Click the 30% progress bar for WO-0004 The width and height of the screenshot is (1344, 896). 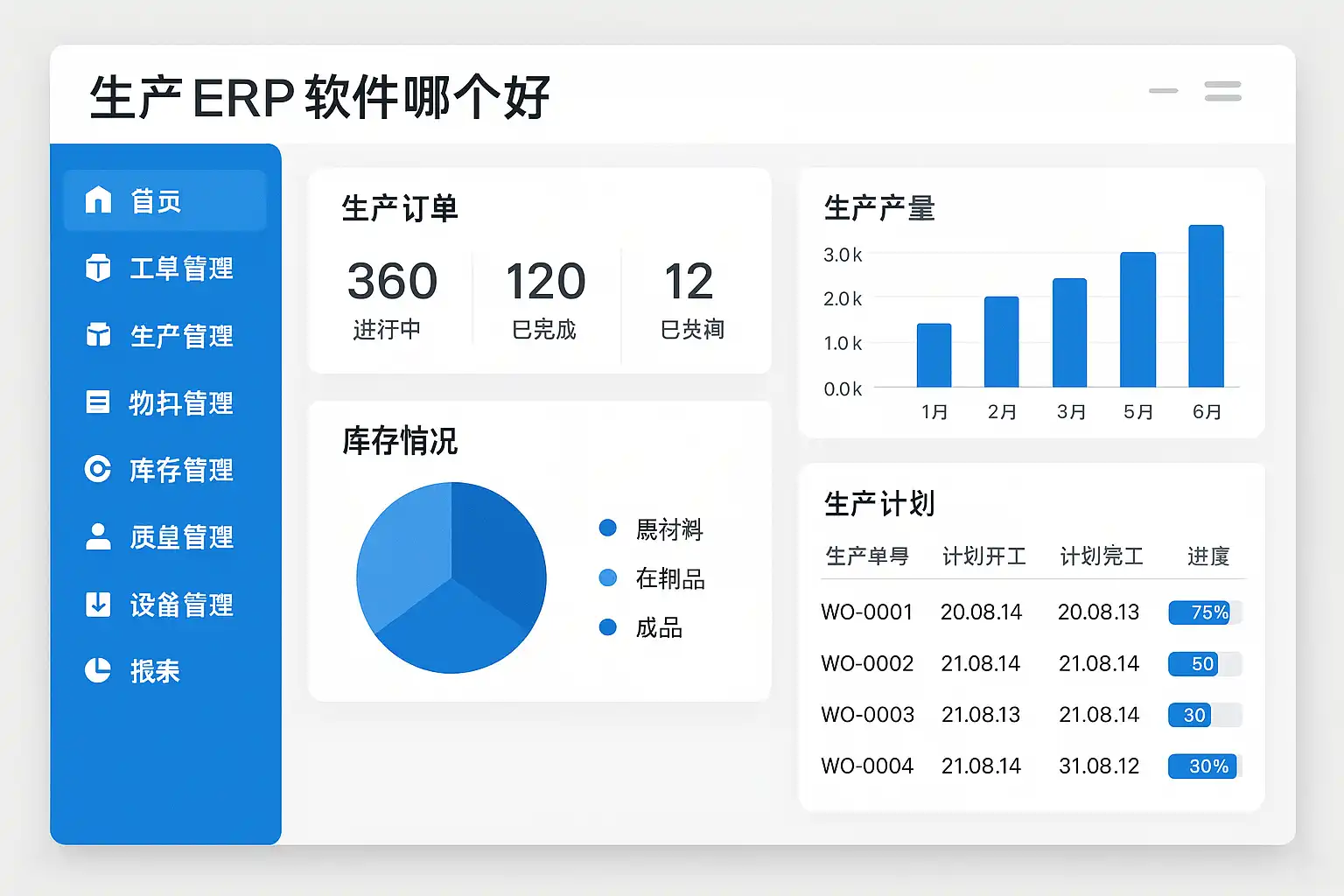tap(1205, 766)
